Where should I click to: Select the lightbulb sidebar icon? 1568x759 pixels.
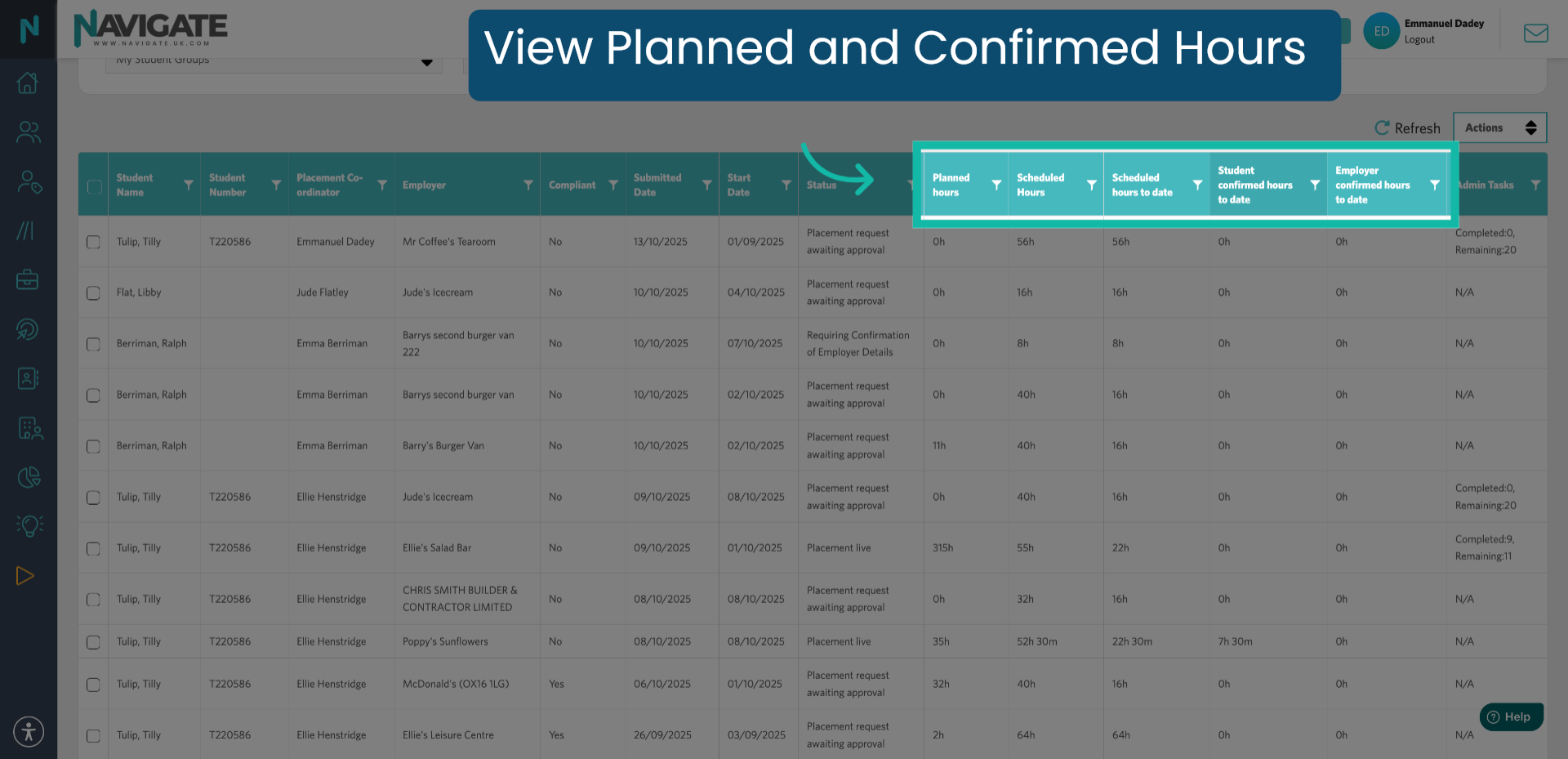click(28, 525)
